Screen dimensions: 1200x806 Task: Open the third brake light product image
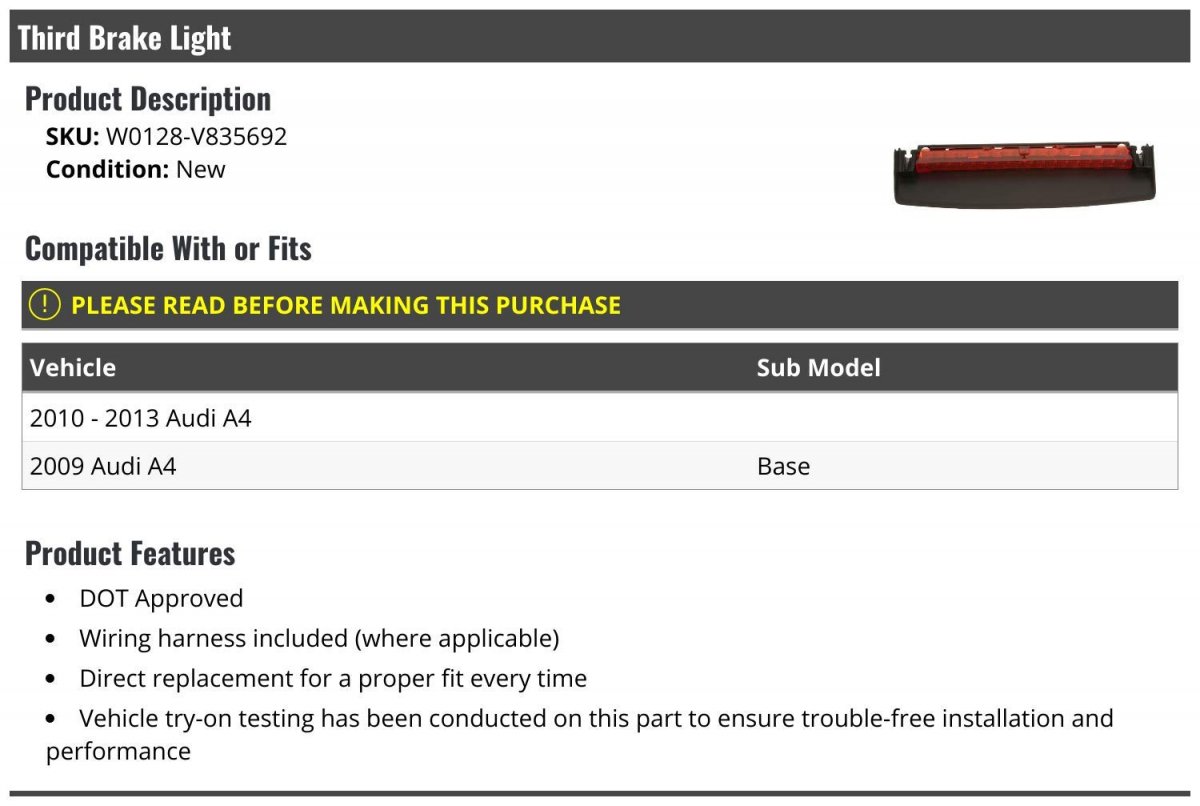point(1024,172)
